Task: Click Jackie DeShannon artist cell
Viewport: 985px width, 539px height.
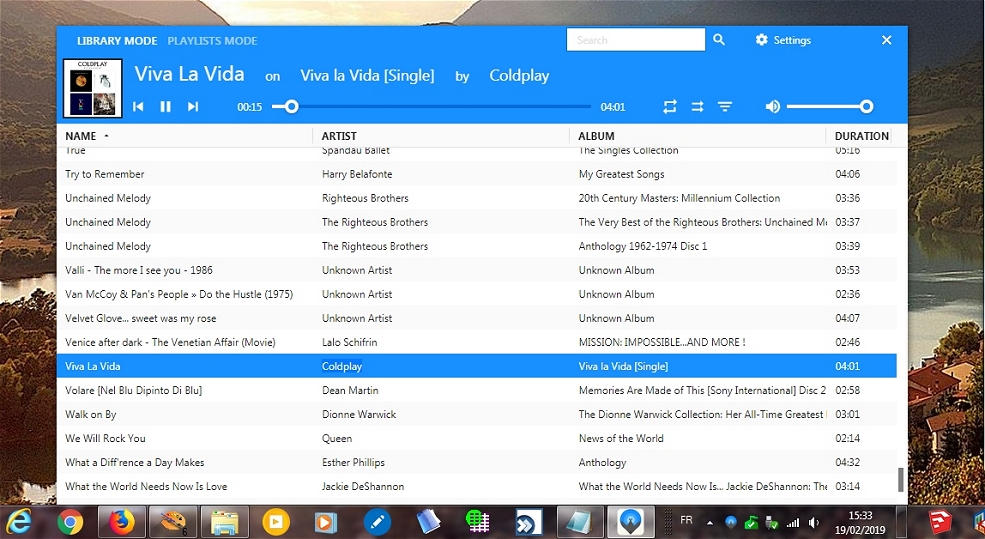Action: click(362, 486)
